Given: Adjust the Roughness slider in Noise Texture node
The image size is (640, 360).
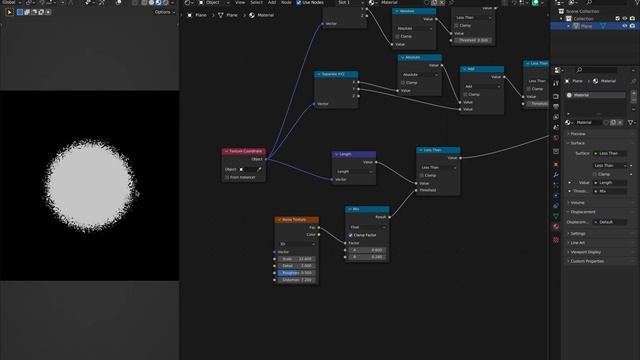Looking at the screenshot, I should click(x=297, y=273).
